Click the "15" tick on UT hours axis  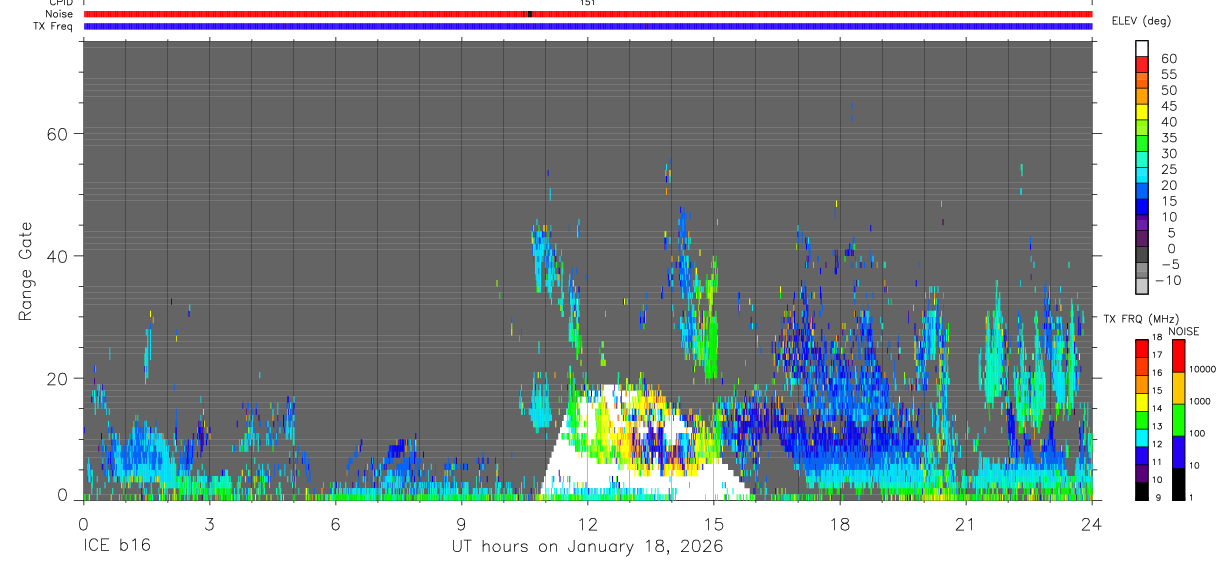[713, 525]
